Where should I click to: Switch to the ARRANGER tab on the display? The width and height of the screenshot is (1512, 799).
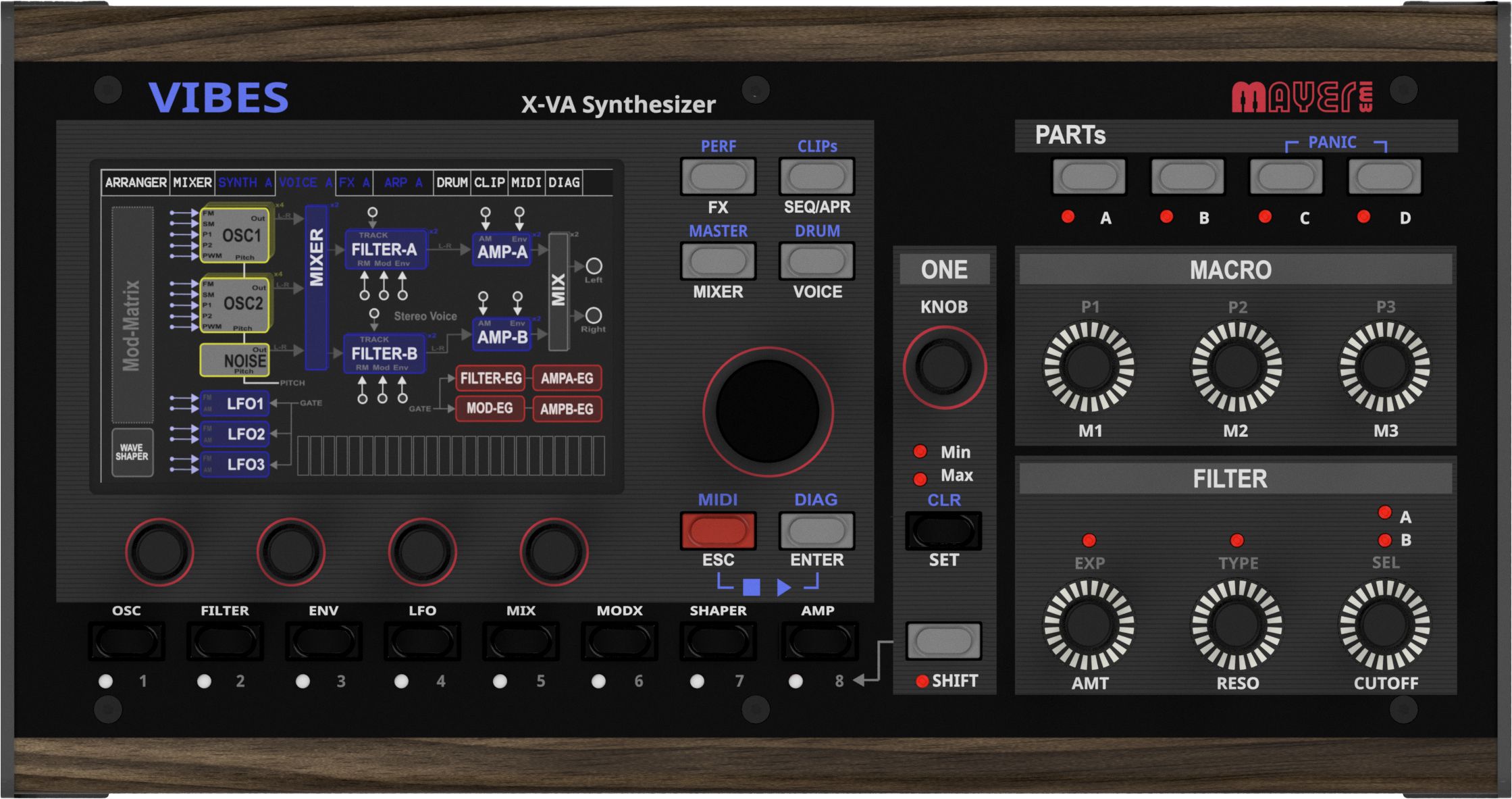click(136, 182)
